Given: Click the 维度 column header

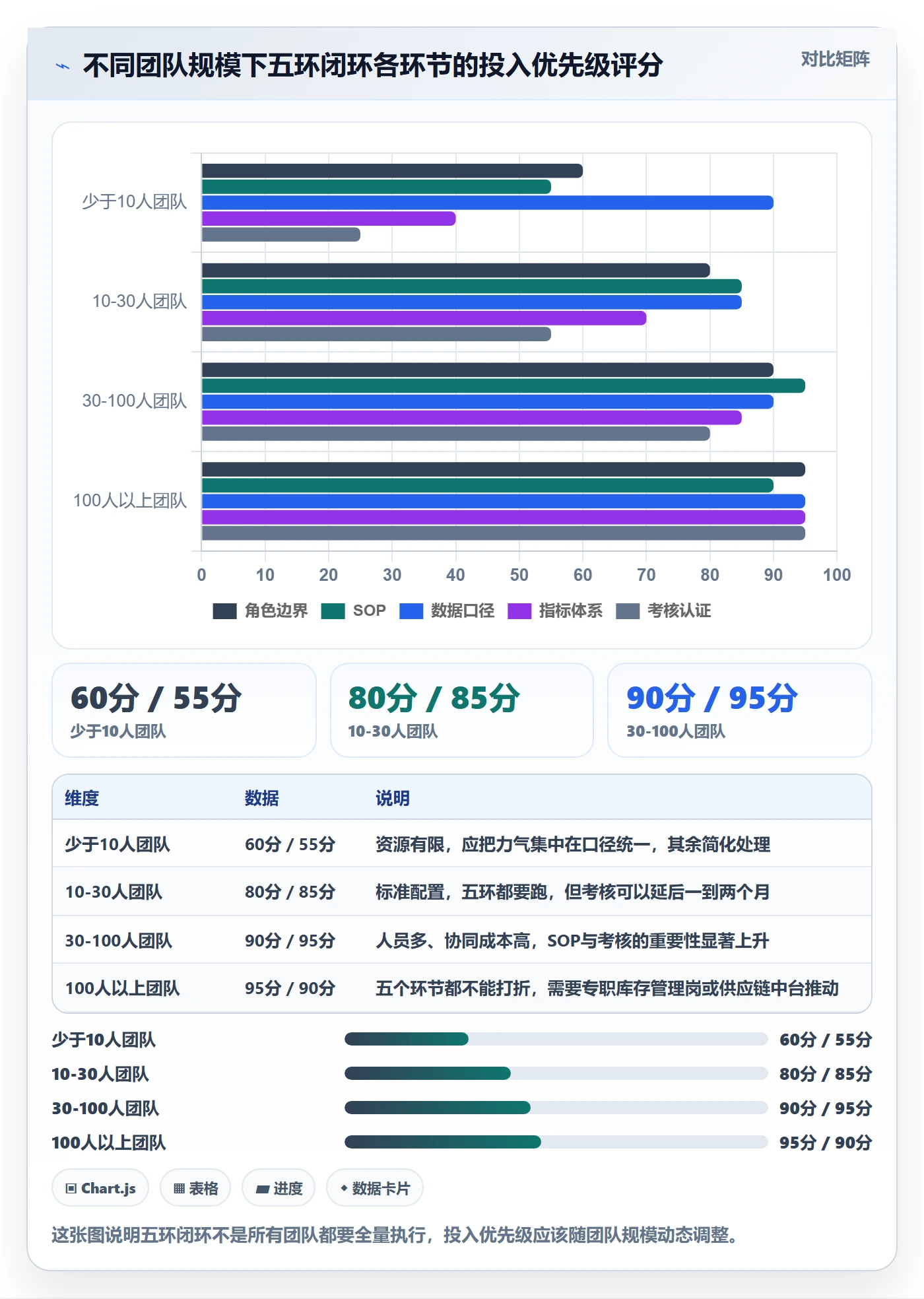Looking at the screenshot, I should coord(82,798).
